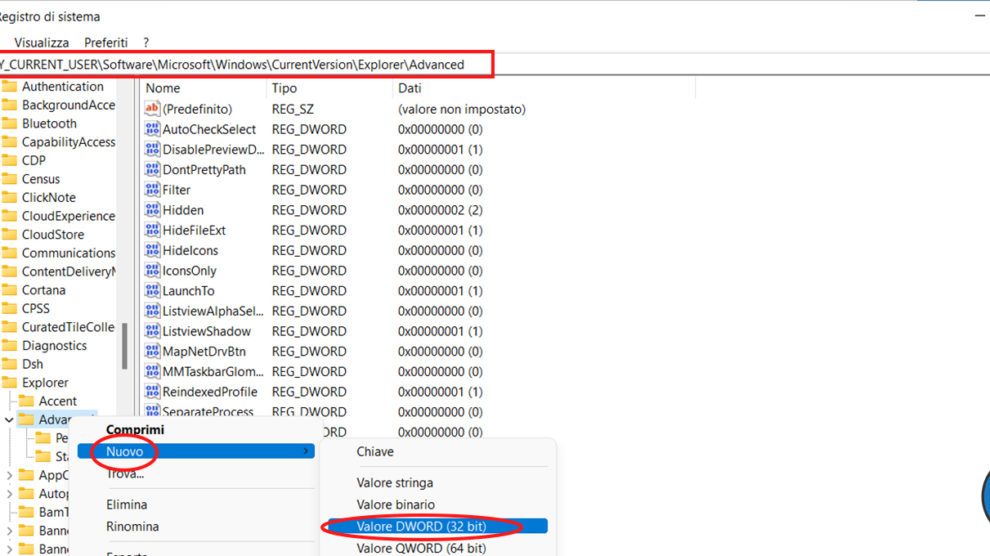Sort values by the Nome column header
Viewport: 990px width, 556px height.
(x=163, y=88)
